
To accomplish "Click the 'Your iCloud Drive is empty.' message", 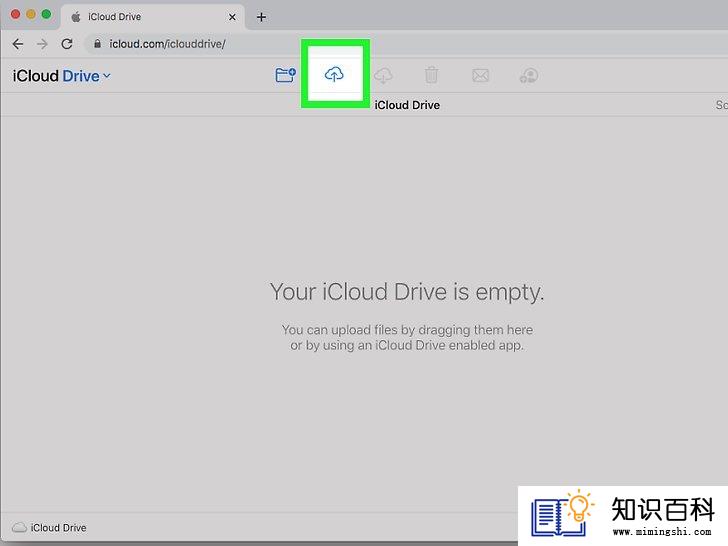I will point(407,292).
